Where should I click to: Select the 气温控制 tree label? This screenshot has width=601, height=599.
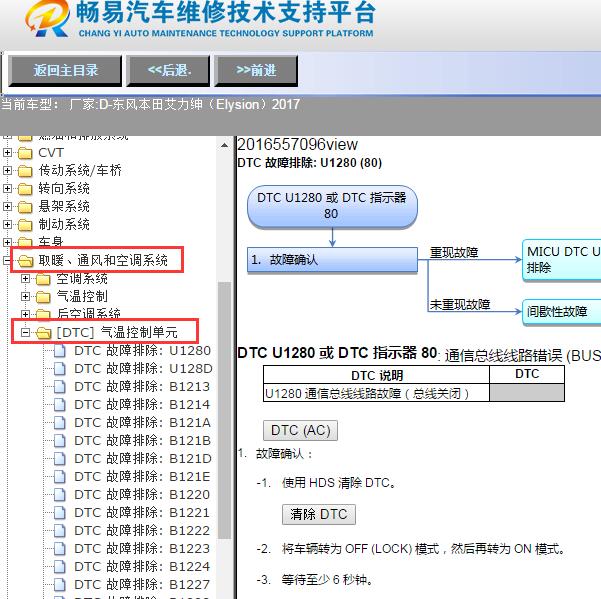coord(82,296)
